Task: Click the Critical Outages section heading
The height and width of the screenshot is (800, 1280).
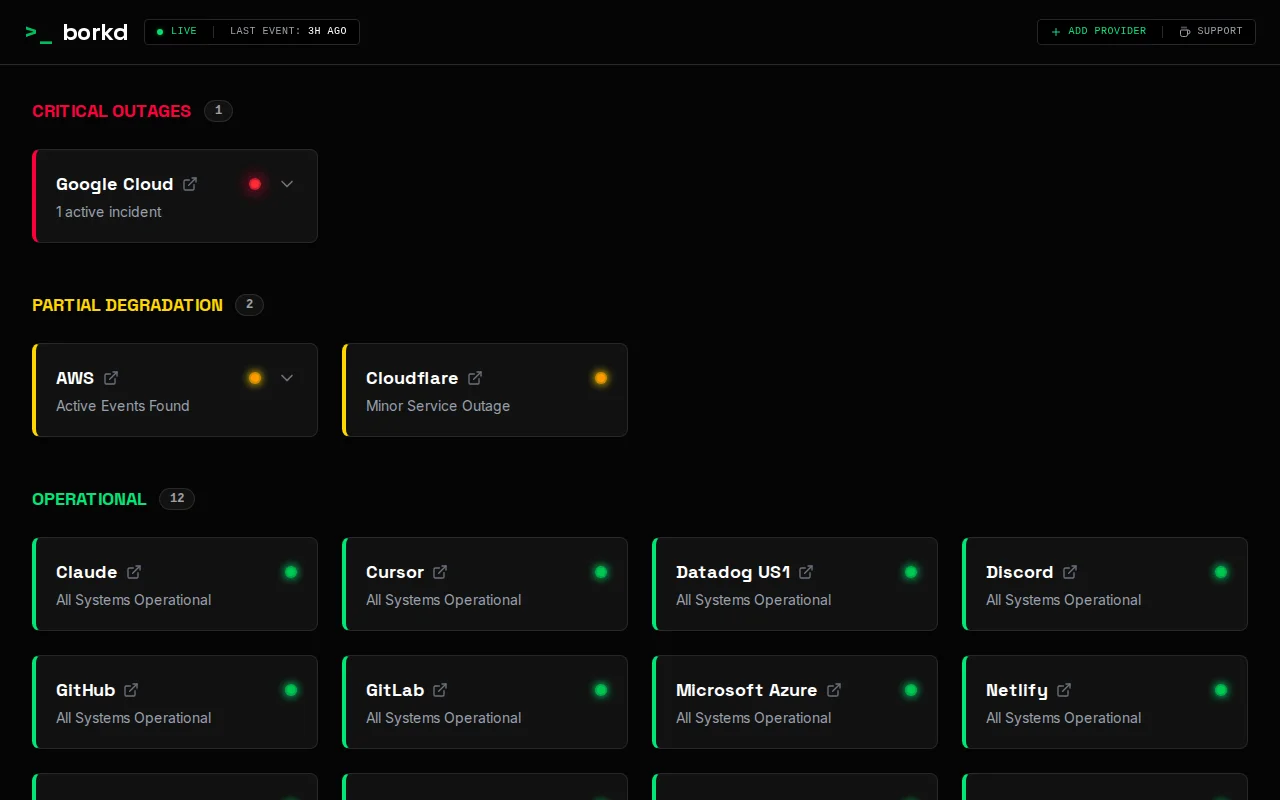Action: point(112,111)
